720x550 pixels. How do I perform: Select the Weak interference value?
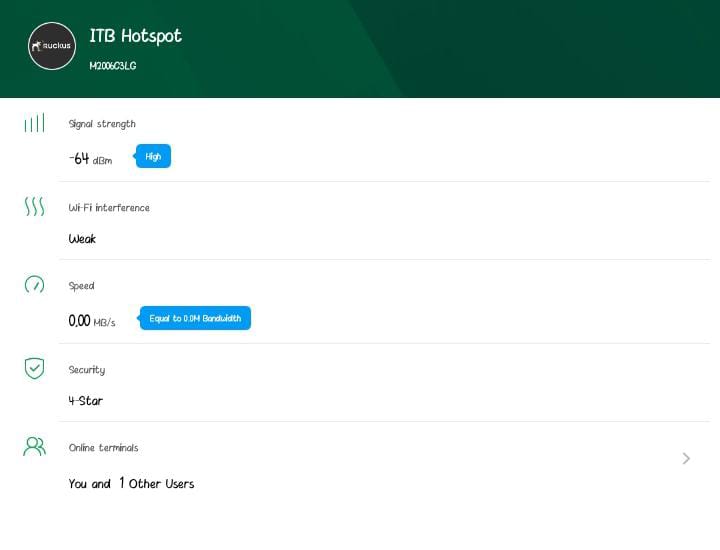(x=82, y=239)
